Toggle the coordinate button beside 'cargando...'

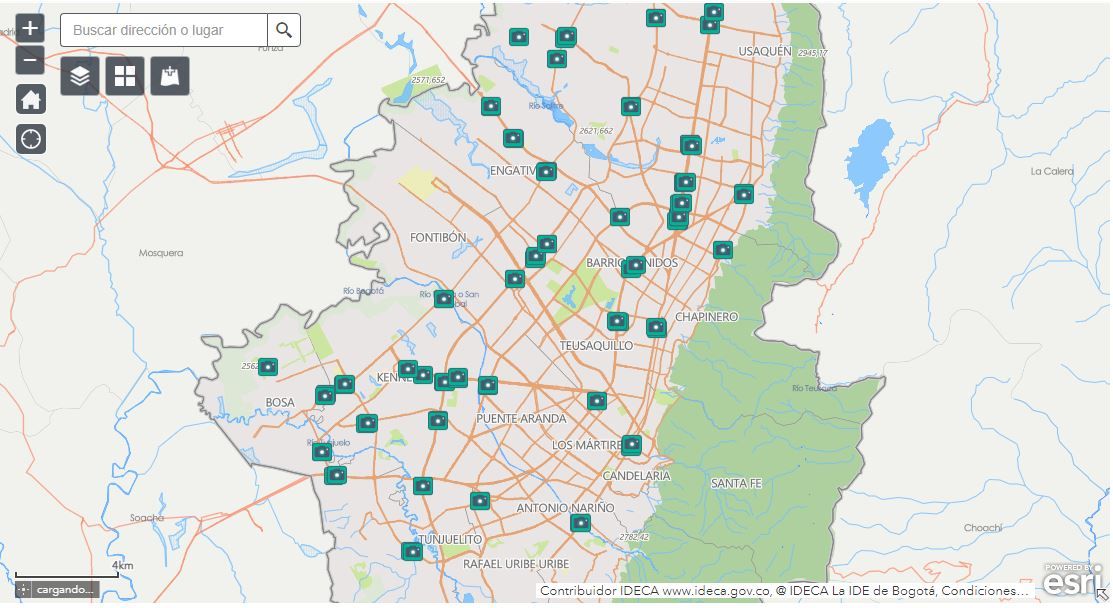pos(24,589)
